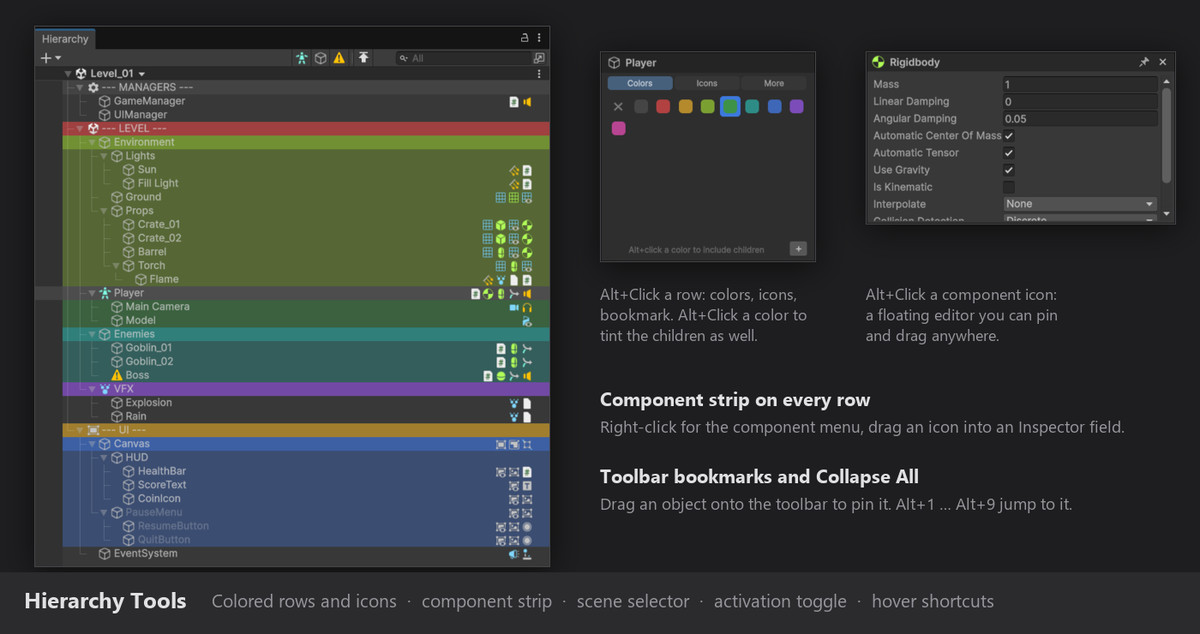Click the Rigidbody editor scrollbar down arrow

pyautogui.click(x=1166, y=214)
